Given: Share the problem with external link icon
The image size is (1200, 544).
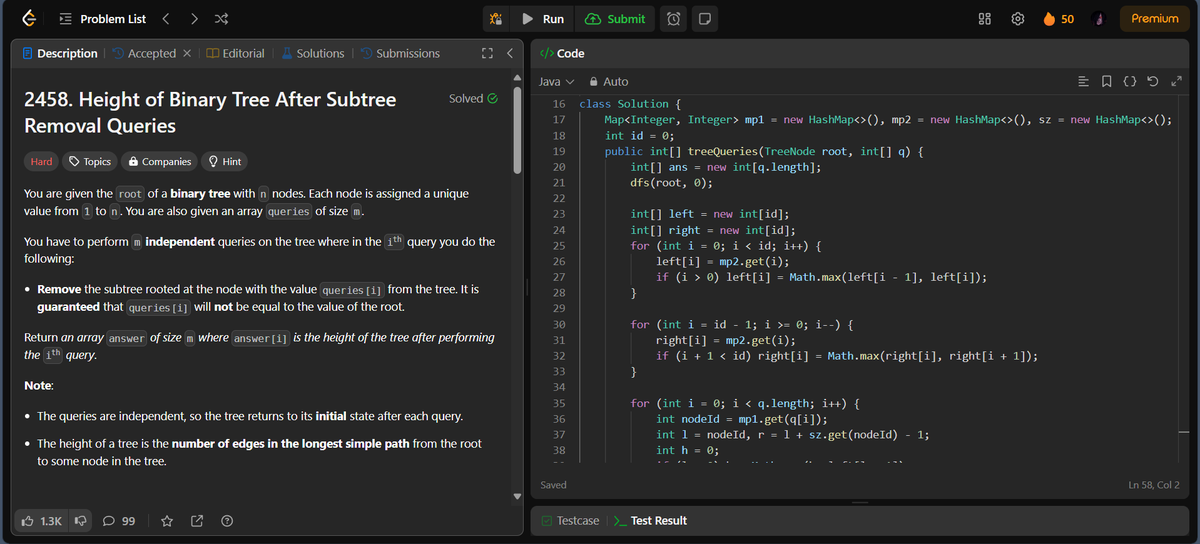Looking at the screenshot, I should click(x=197, y=521).
